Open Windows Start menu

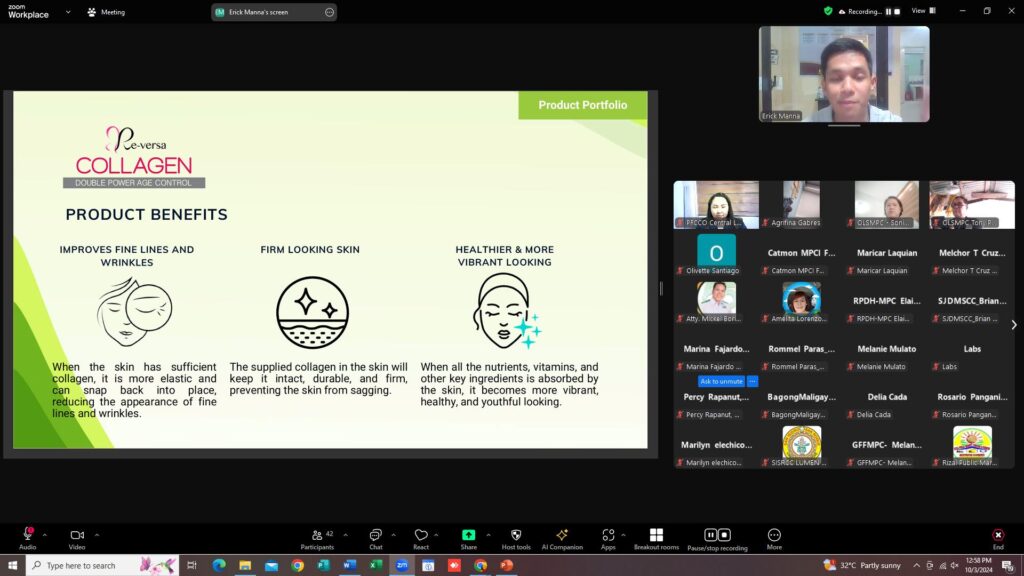coord(12,565)
